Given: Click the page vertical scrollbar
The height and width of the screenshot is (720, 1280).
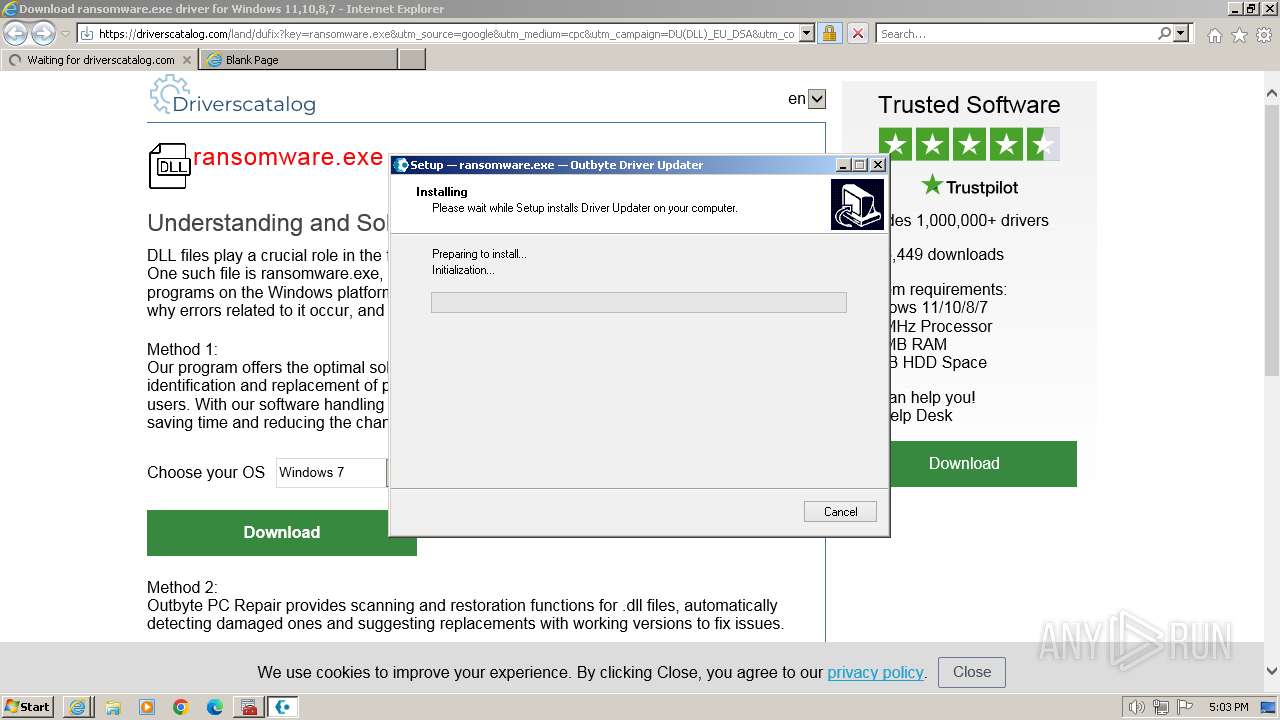Looking at the screenshot, I should [1272, 240].
